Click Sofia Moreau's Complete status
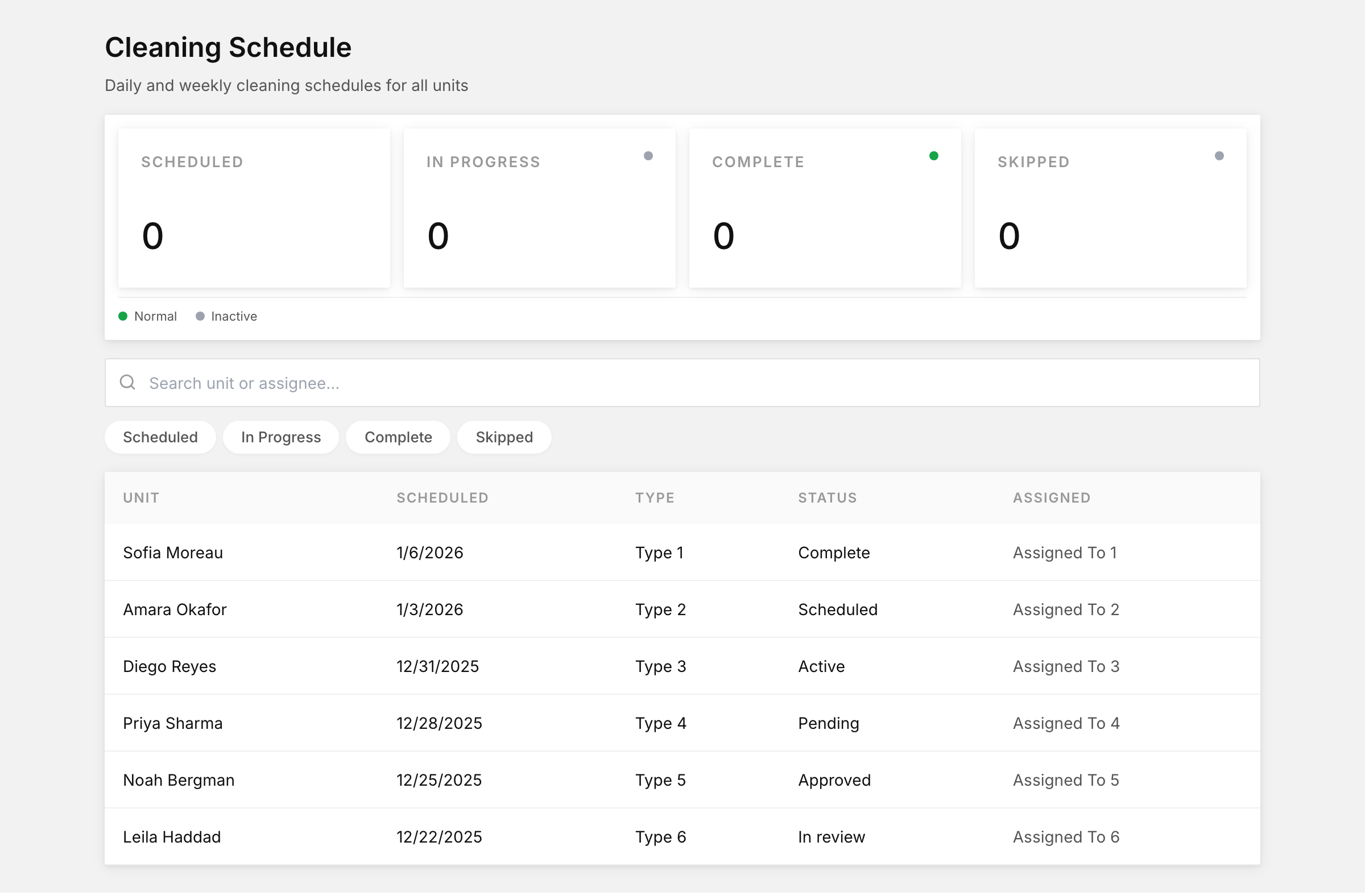The width and height of the screenshot is (1365, 896). coord(834,554)
